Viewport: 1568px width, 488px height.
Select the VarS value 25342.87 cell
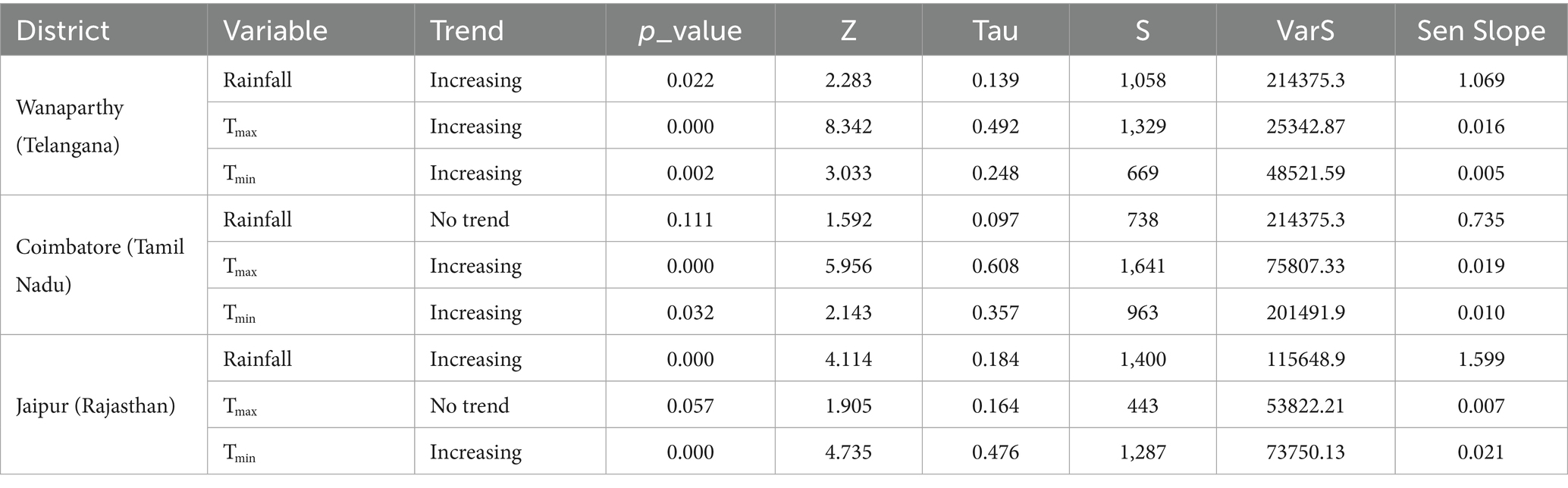pos(1305,127)
